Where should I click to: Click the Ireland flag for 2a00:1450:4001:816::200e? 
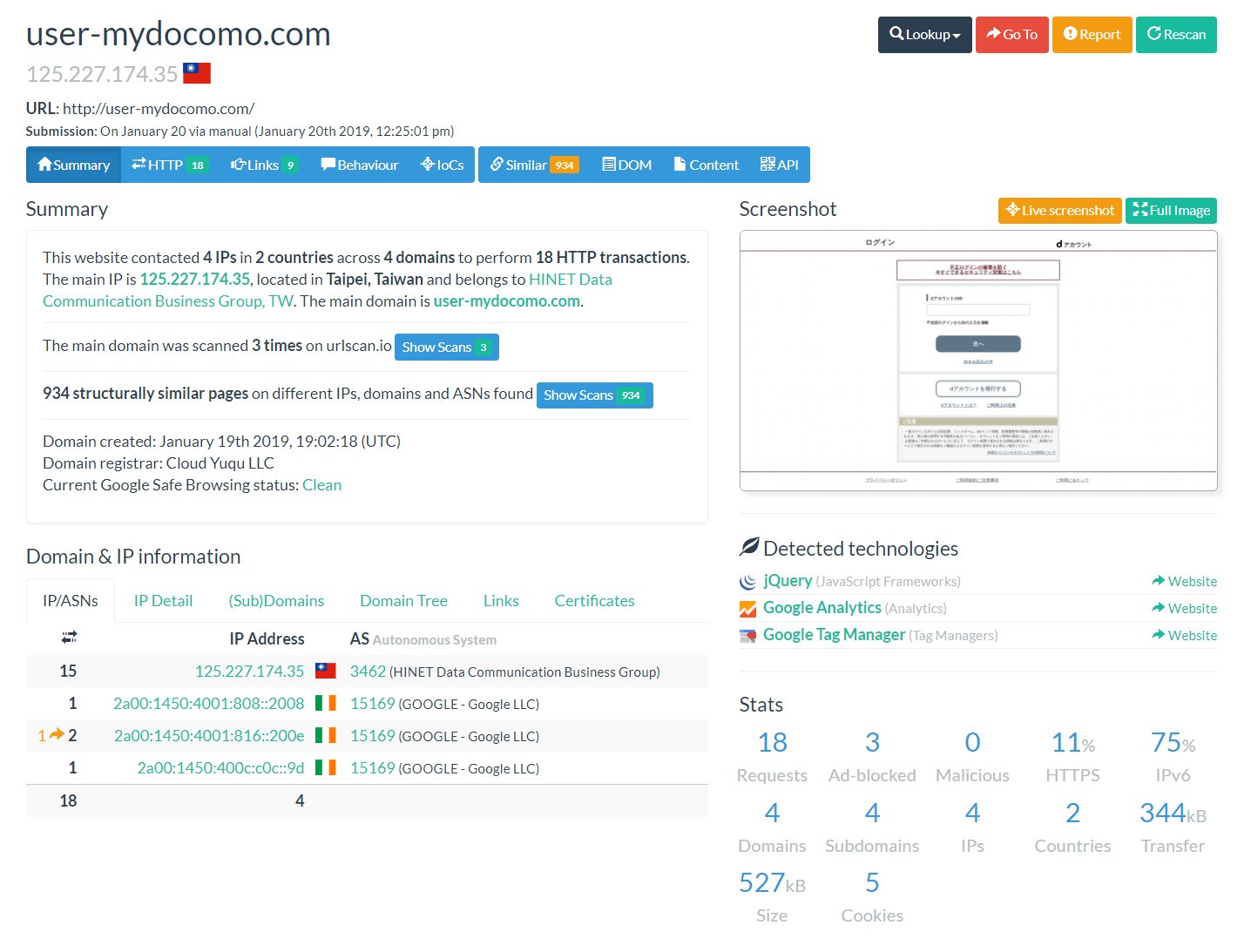(x=326, y=735)
